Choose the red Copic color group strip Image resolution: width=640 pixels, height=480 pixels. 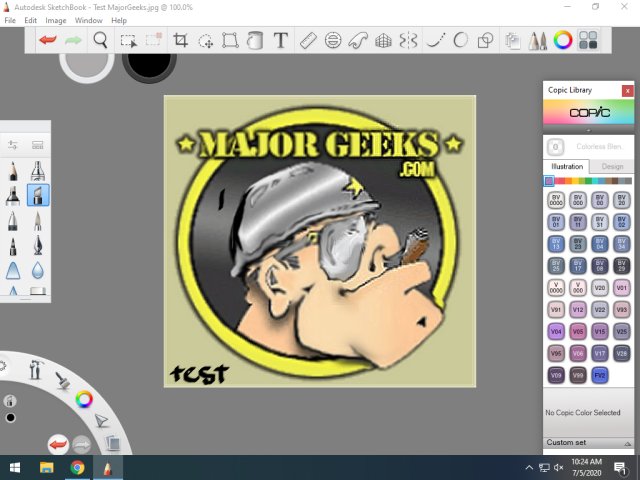[561, 180]
